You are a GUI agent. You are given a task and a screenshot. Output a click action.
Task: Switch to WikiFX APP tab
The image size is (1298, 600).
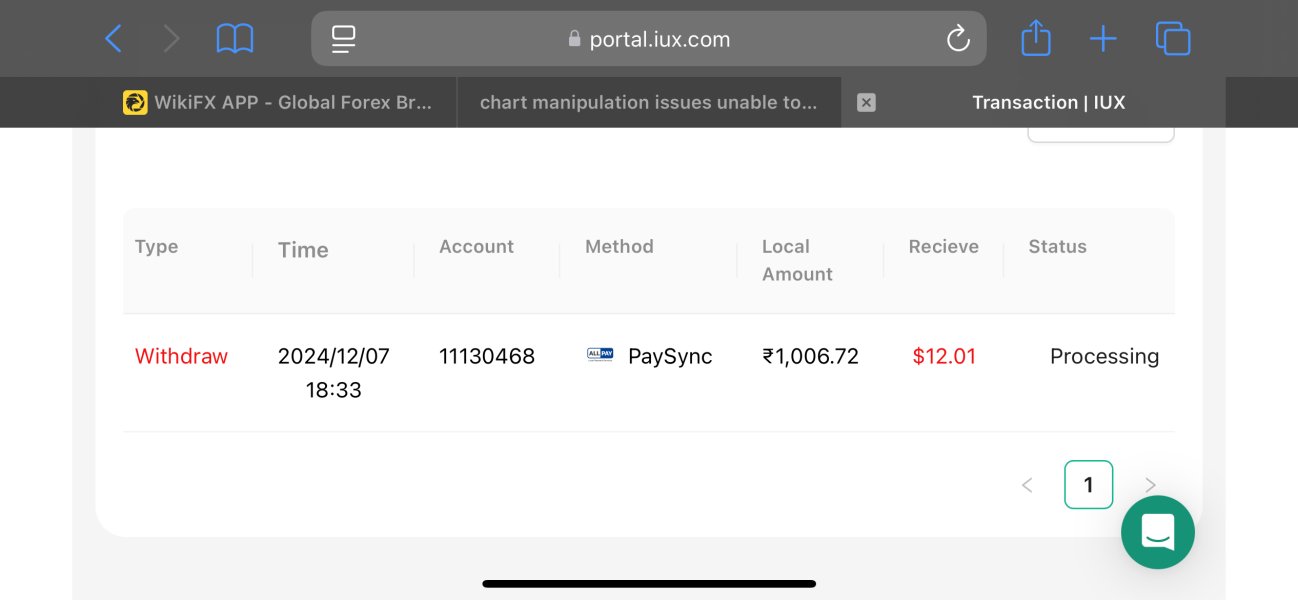tap(279, 102)
